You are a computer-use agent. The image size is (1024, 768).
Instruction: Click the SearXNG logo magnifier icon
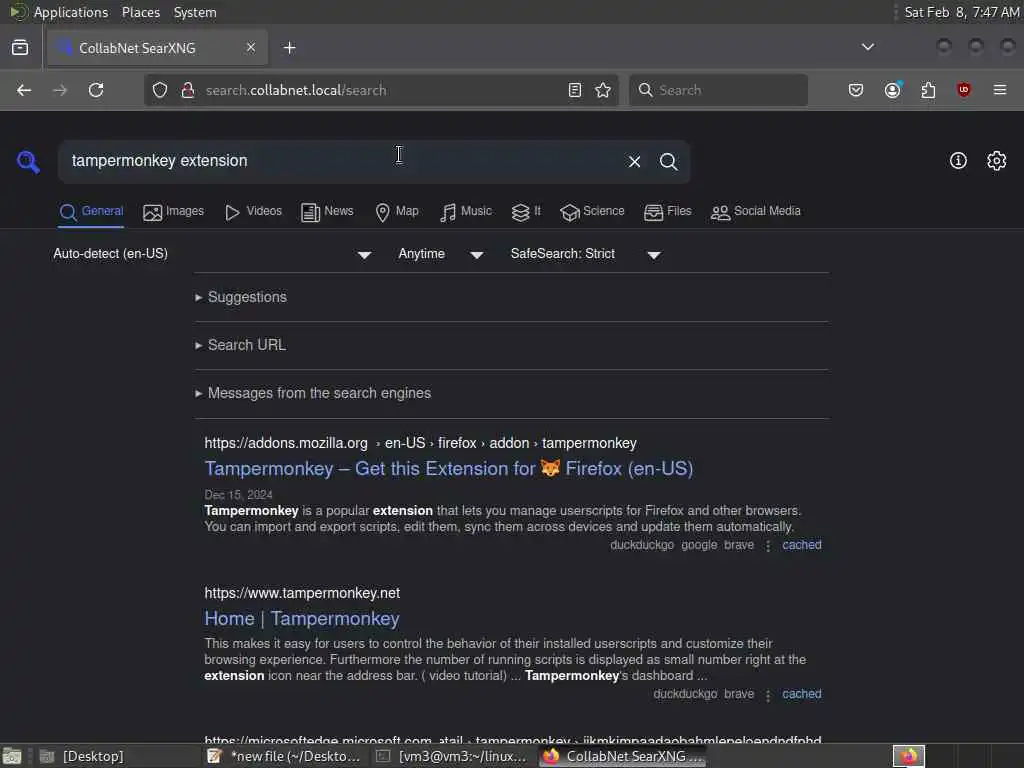point(28,161)
